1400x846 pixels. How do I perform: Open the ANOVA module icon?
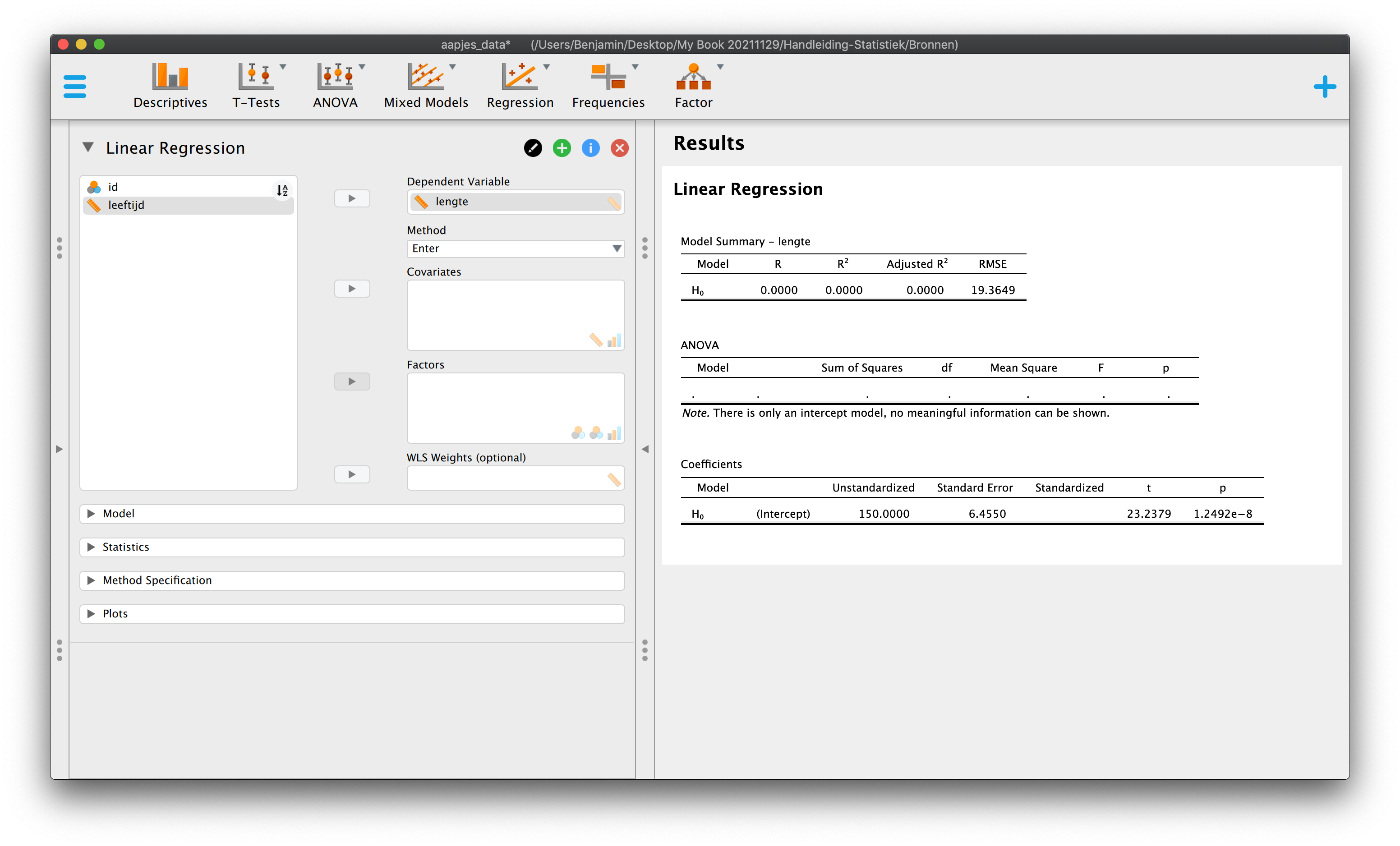(335, 86)
